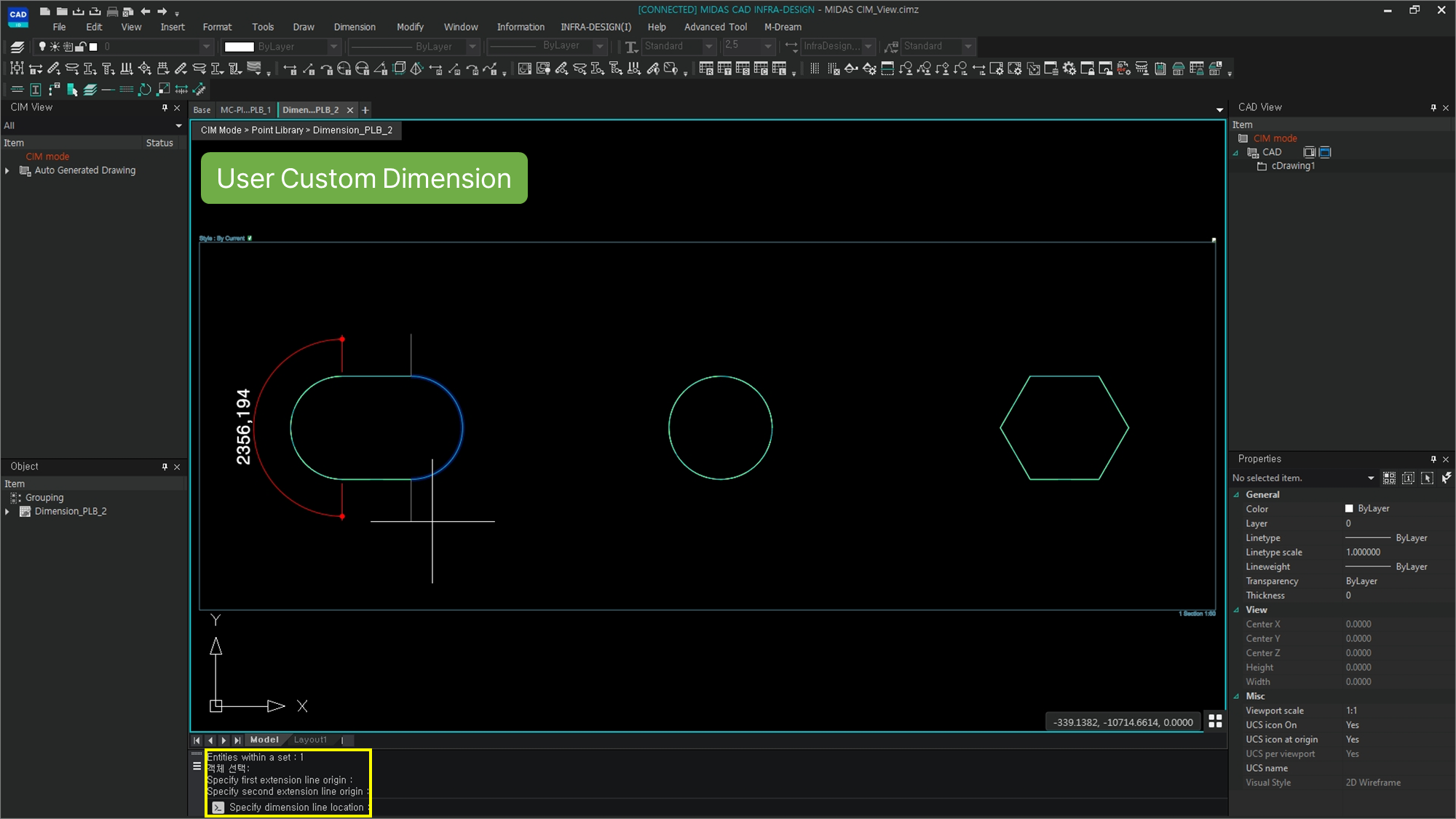Click Point Library in the breadcrumb
The image size is (1456, 819).
[x=277, y=130]
